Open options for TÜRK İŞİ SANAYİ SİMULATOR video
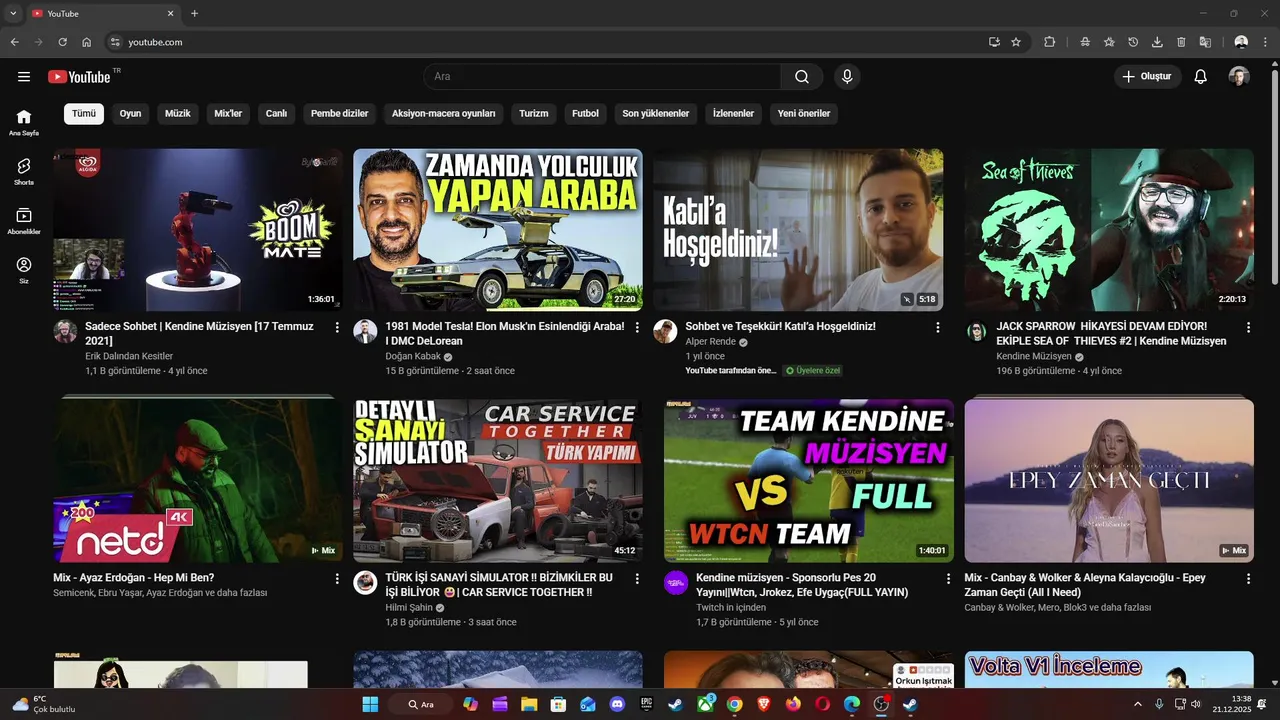Viewport: 1280px width, 720px height. [x=637, y=578]
